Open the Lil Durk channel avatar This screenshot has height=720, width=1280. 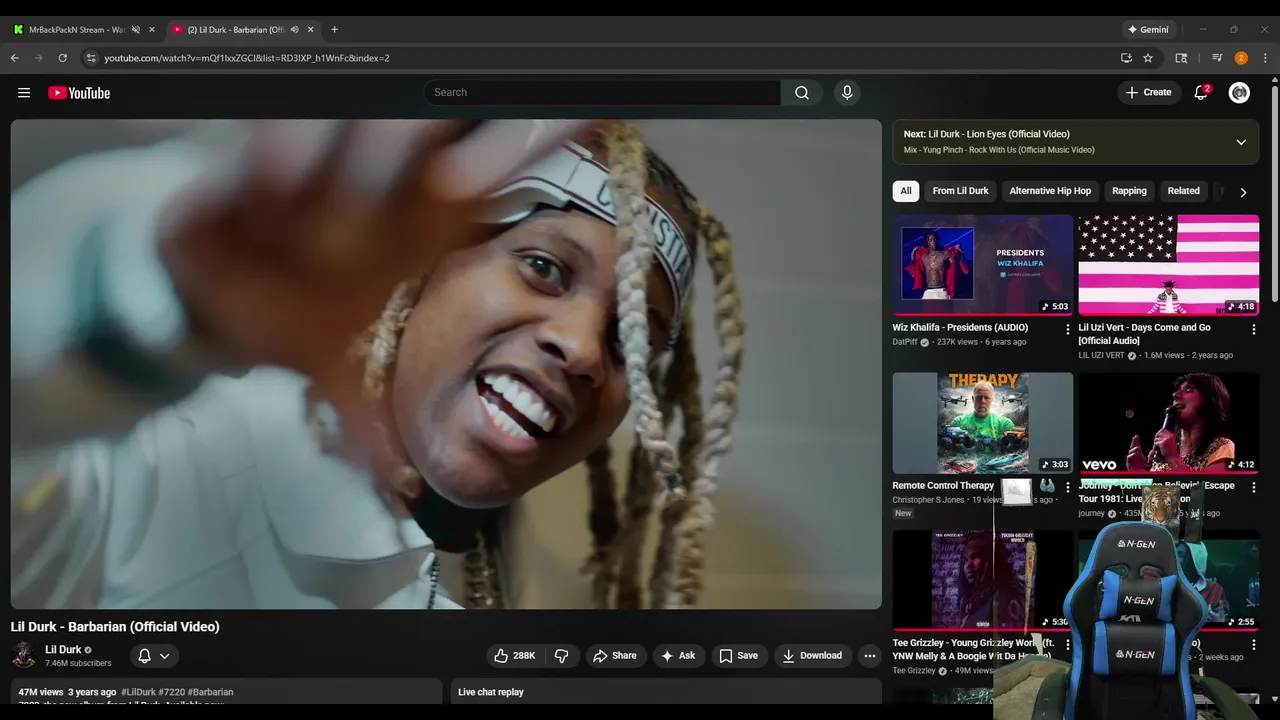click(x=24, y=656)
